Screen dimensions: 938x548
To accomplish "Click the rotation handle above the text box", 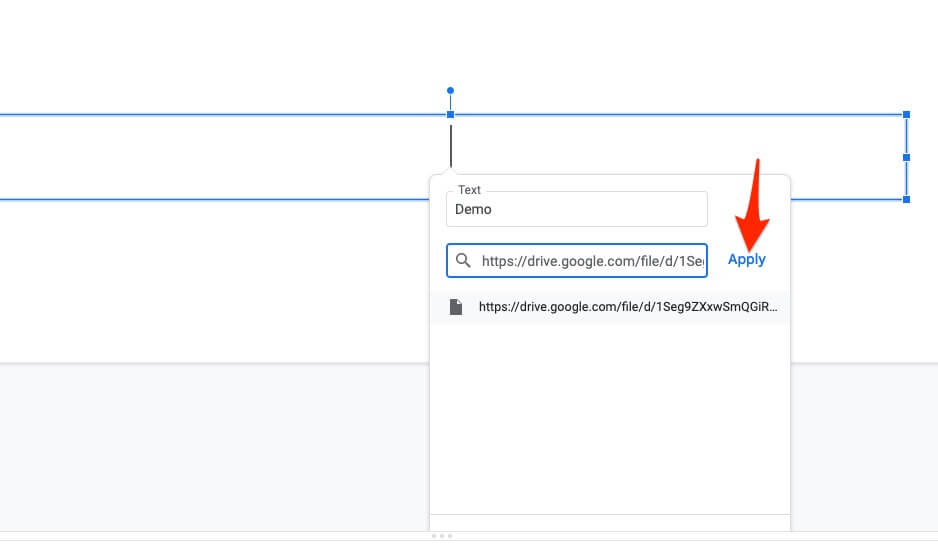I will coord(450,90).
